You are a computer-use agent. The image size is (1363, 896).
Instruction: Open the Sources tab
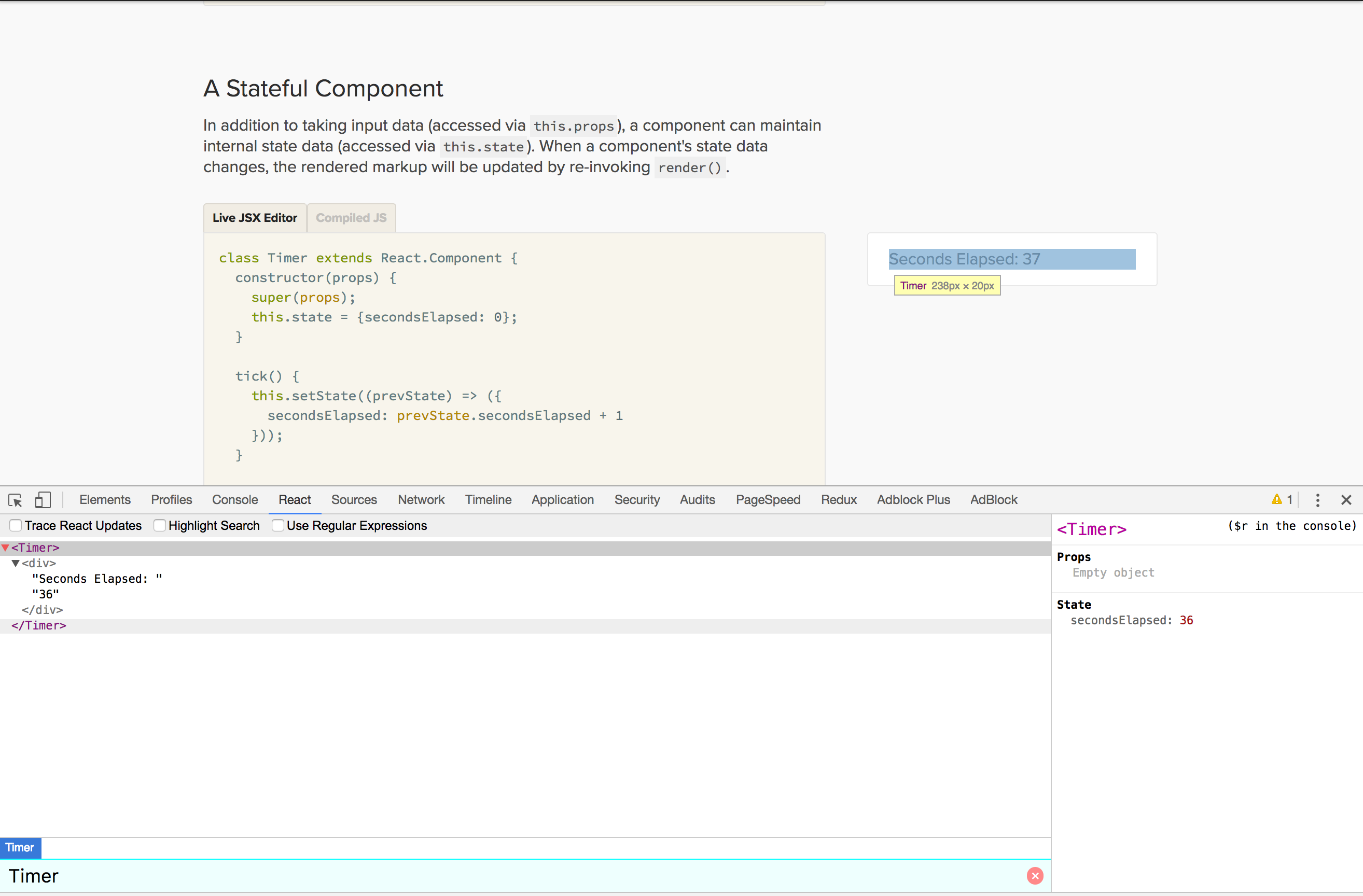354,500
